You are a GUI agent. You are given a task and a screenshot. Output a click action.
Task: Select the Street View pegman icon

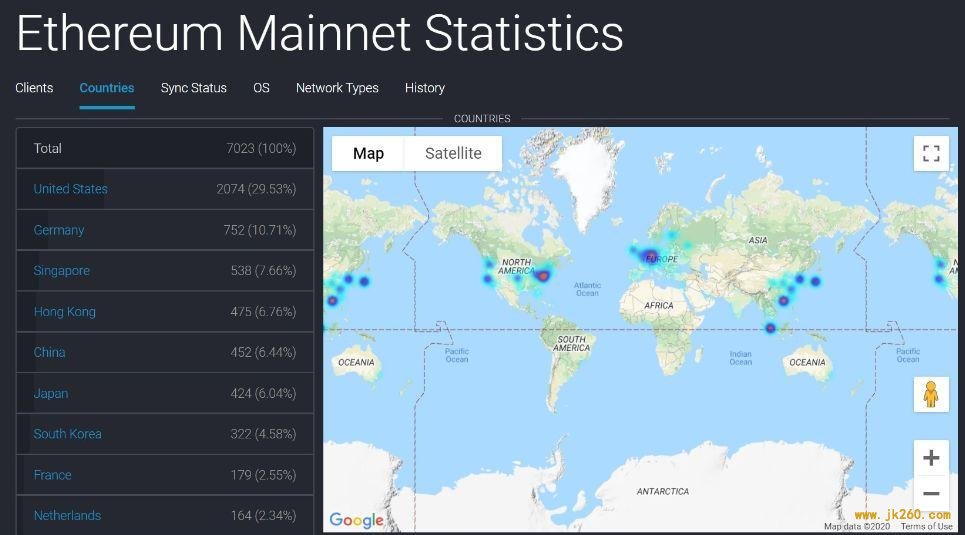pyautogui.click(x=931, y=394)
